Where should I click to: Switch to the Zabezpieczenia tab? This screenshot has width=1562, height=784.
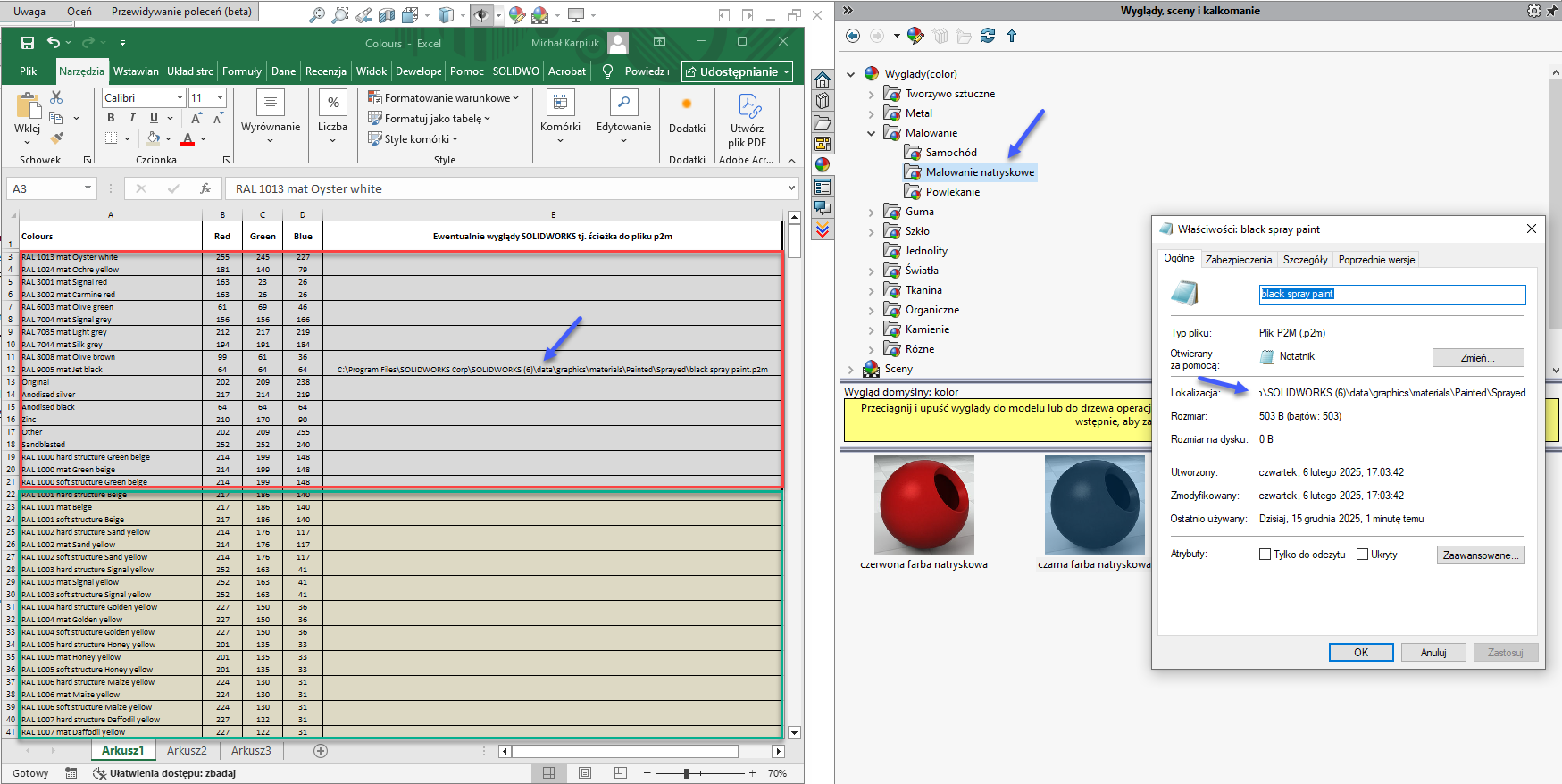point(1238,260)
